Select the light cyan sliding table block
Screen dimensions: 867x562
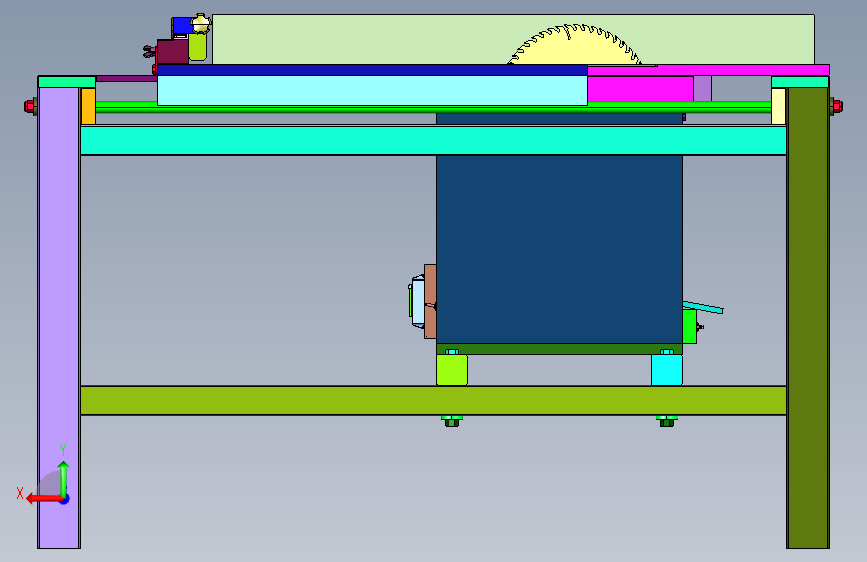tap(372, 90)
